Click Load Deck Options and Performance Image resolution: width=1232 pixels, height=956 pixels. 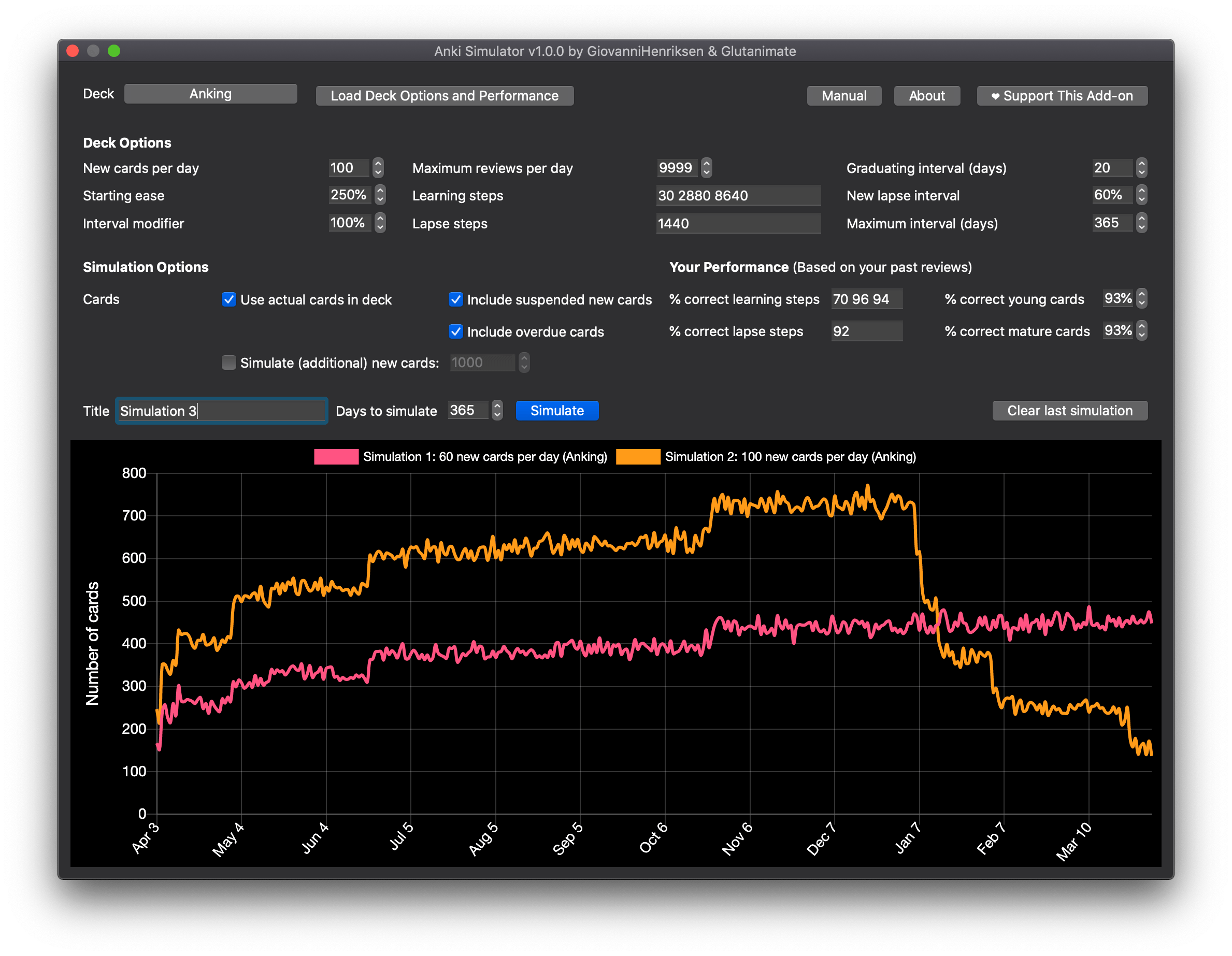coord(445,96)
